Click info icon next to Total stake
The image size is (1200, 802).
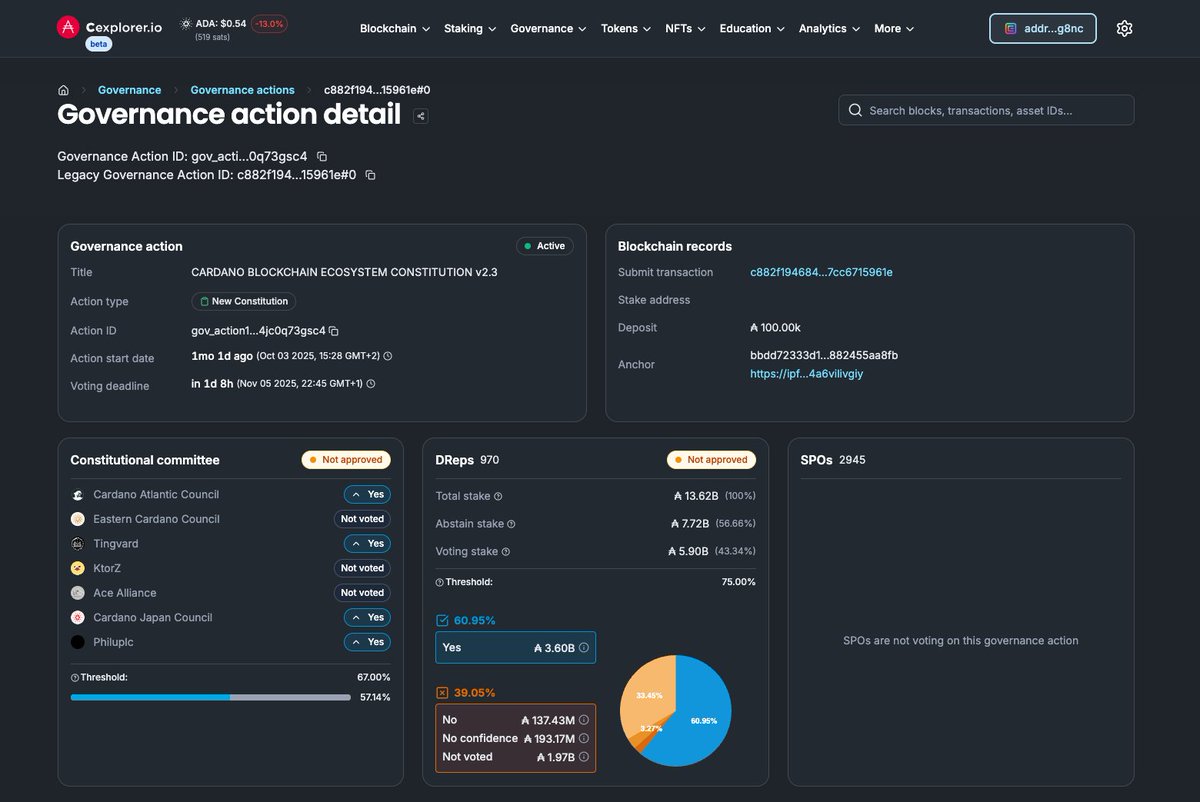click(498, 496)
